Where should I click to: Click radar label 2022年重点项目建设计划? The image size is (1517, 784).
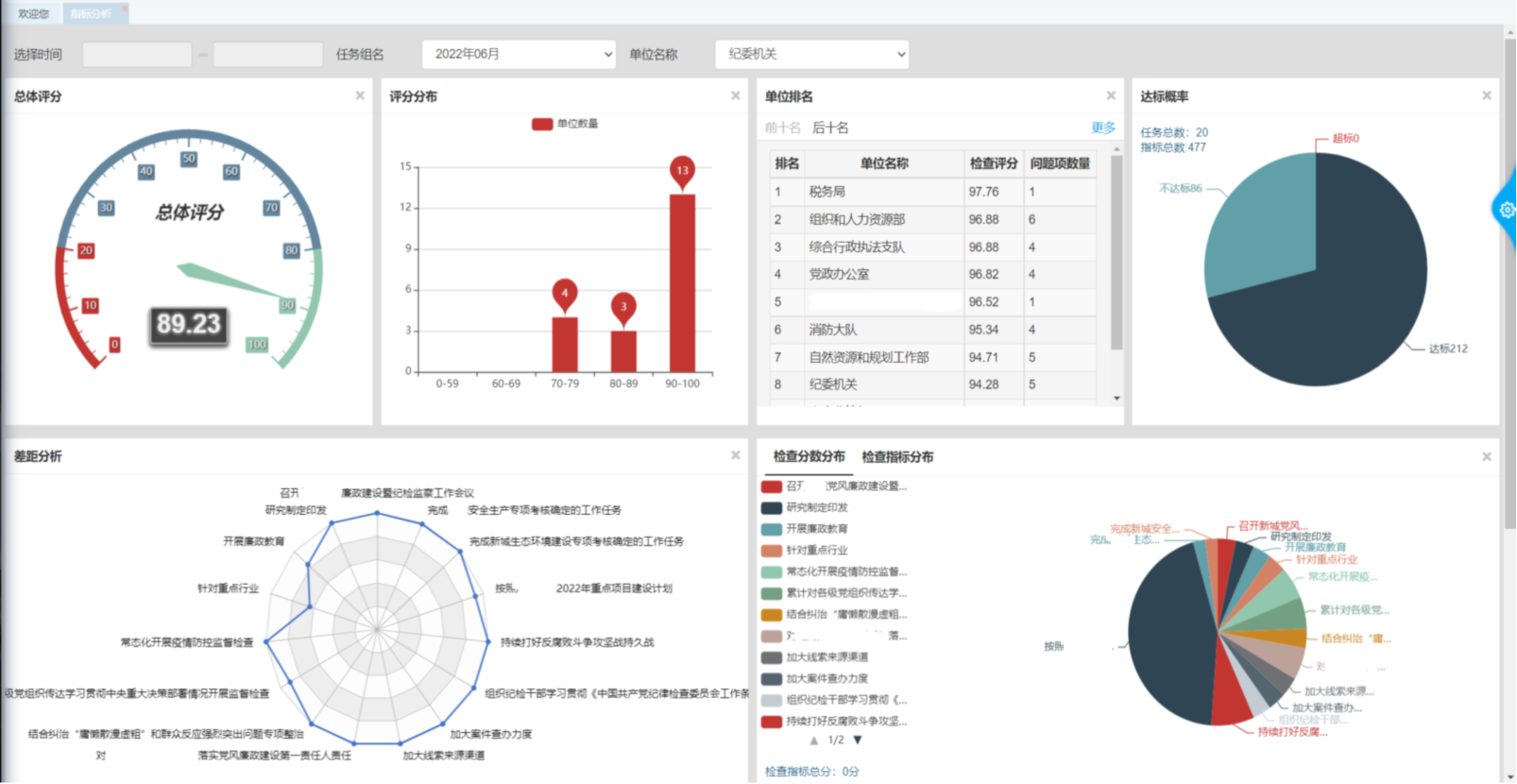click(614, 588)
